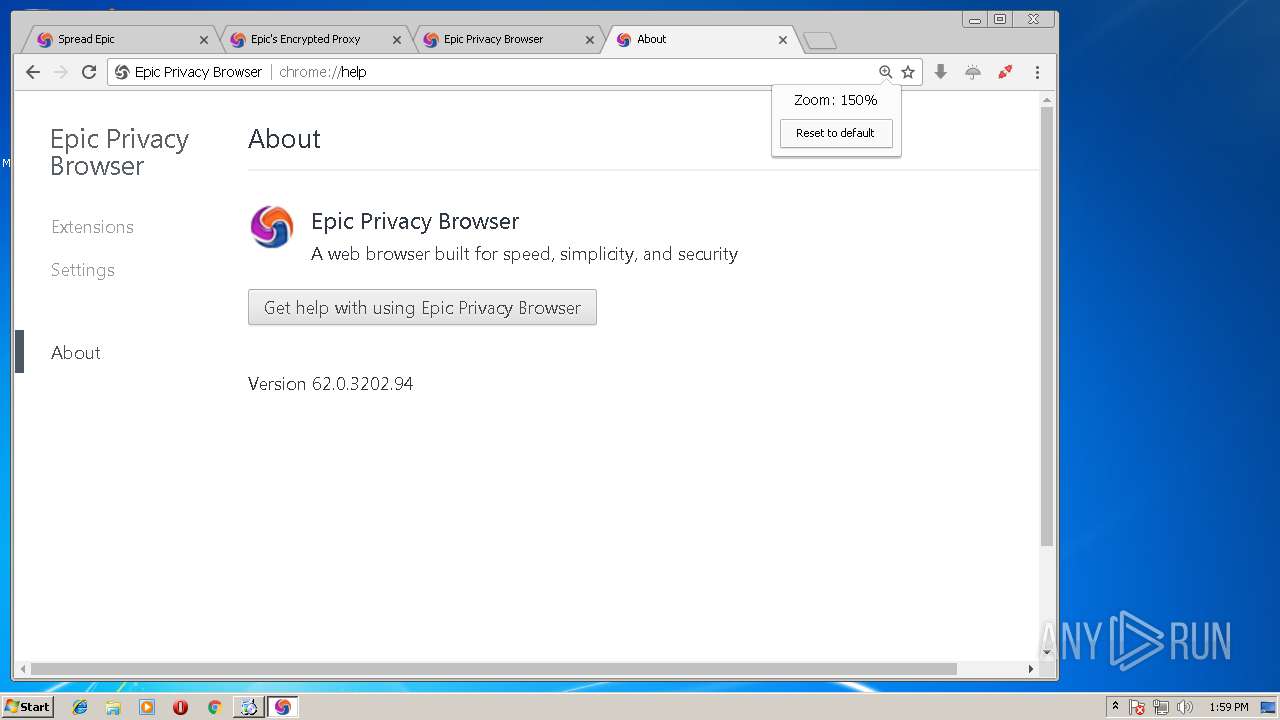1280x720 pixels.
Task: Open Extensions in the sidebar
Action: 92,227
